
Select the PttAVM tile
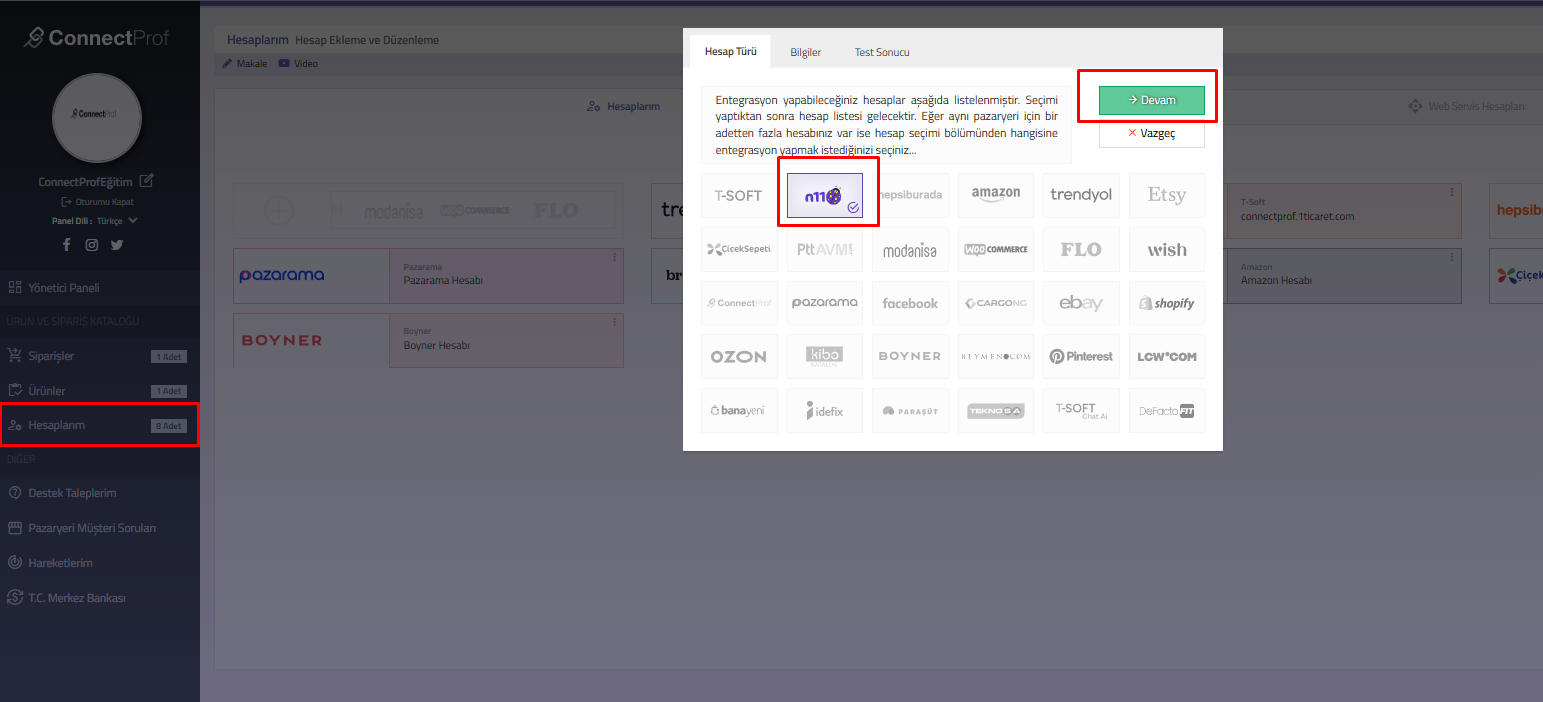pos(824,249)
